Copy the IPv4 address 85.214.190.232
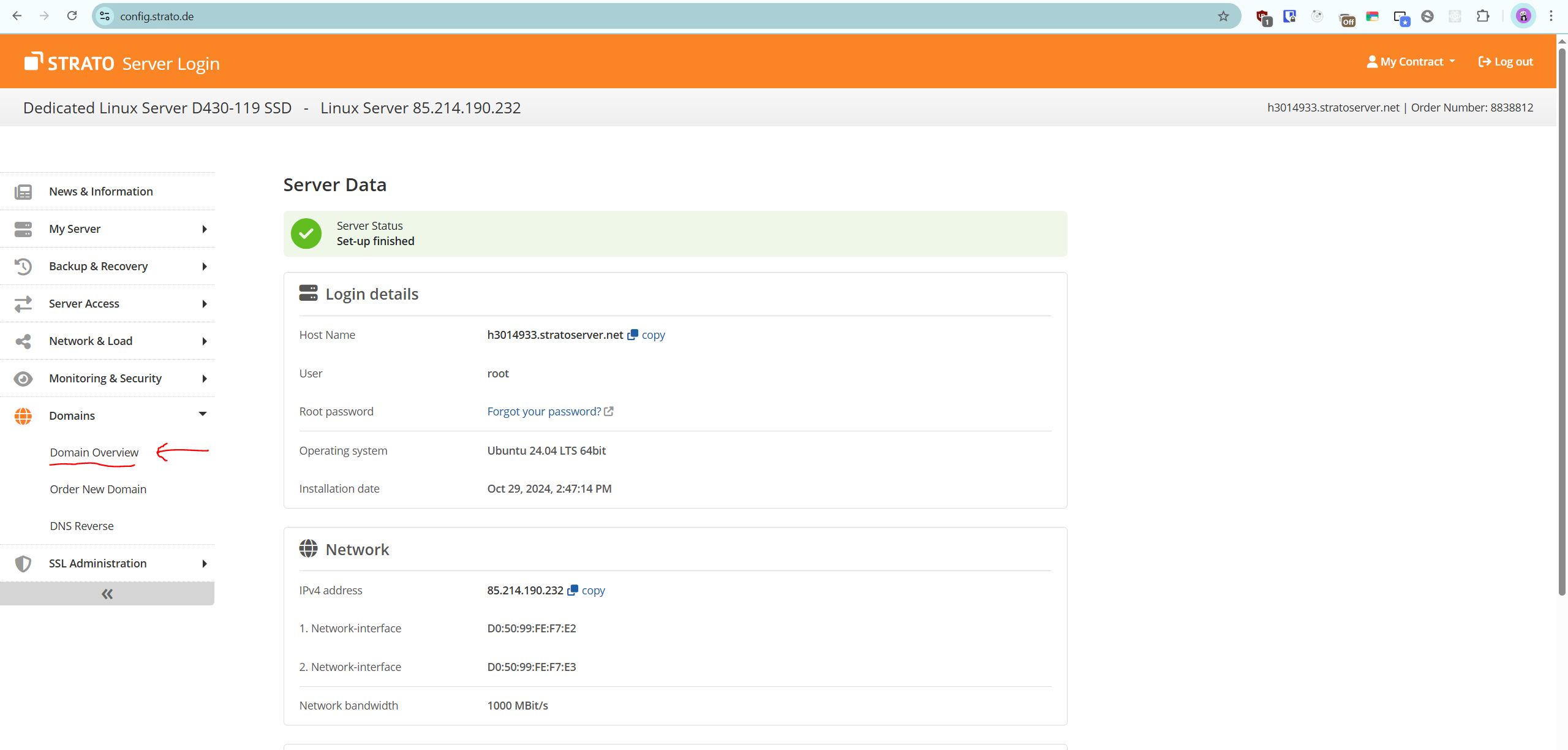1568x750 pixels. (x=586, y=591)
